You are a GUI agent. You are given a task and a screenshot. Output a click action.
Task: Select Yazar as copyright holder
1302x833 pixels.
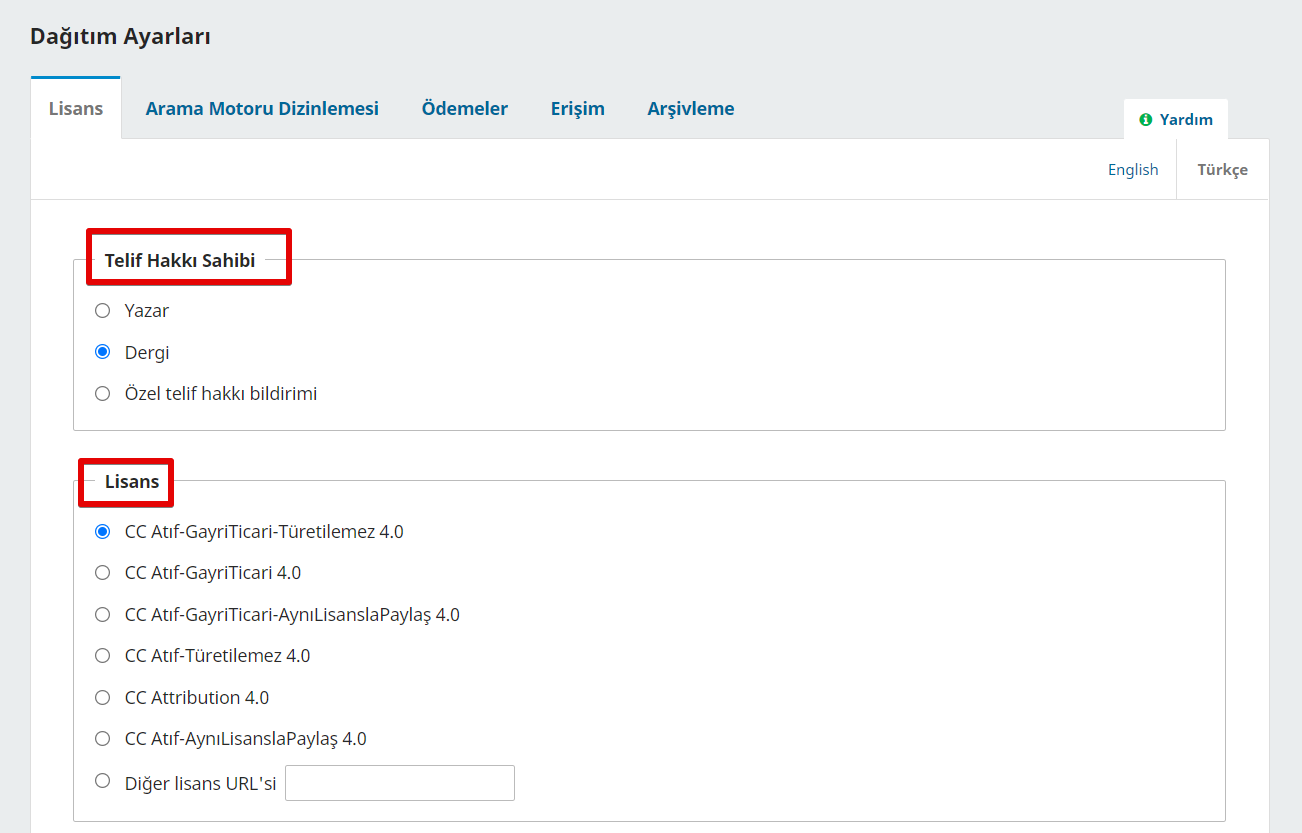click(x=102, y=311)
